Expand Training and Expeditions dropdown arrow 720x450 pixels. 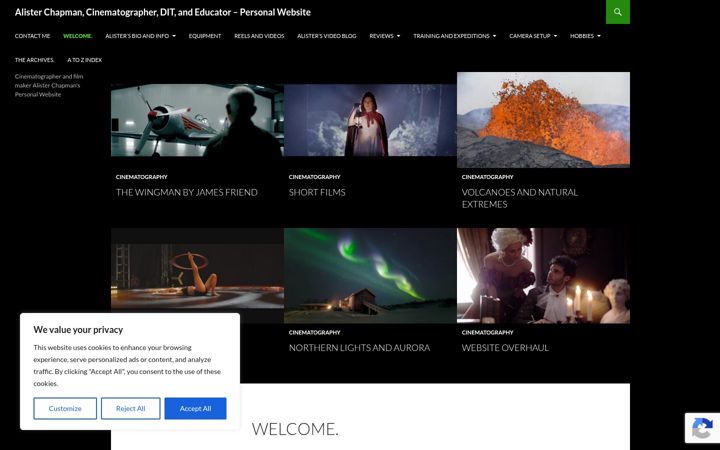pos(494,36)
